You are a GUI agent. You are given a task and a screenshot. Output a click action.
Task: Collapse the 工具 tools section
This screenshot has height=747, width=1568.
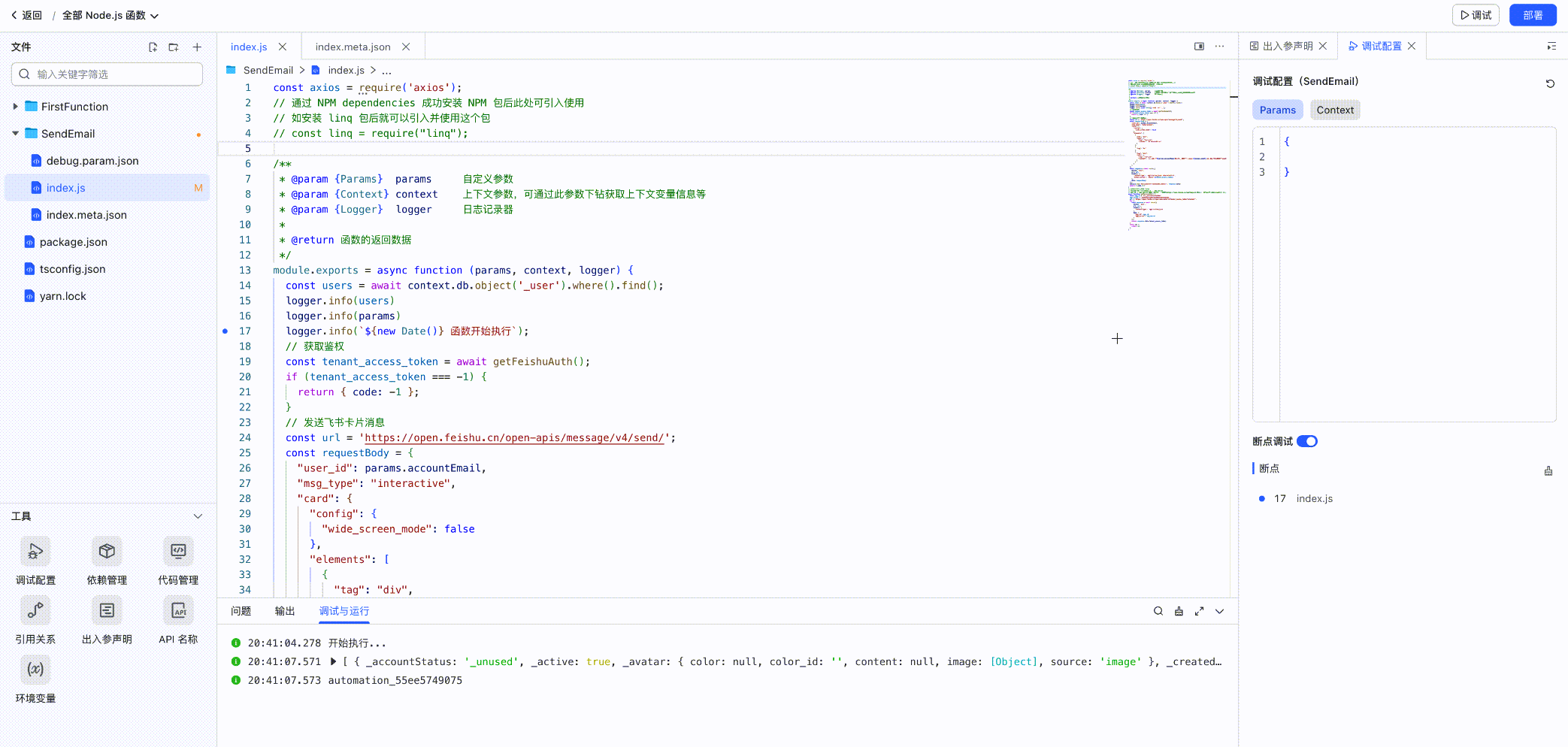198,516
